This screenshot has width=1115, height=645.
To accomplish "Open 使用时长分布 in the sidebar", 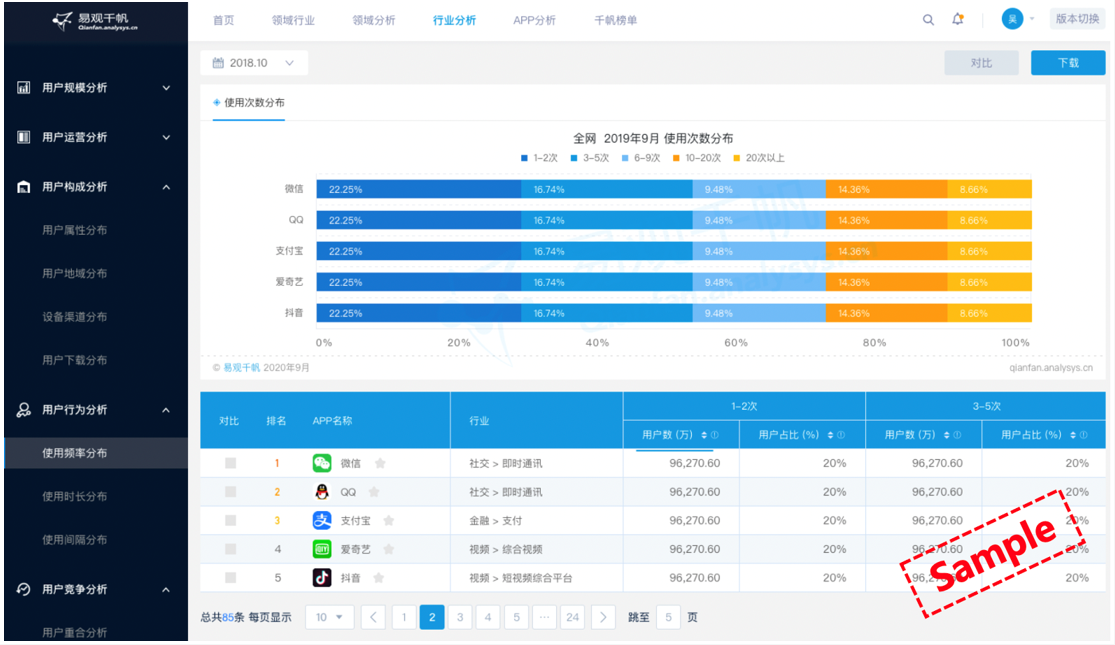I will click(75, 497).
